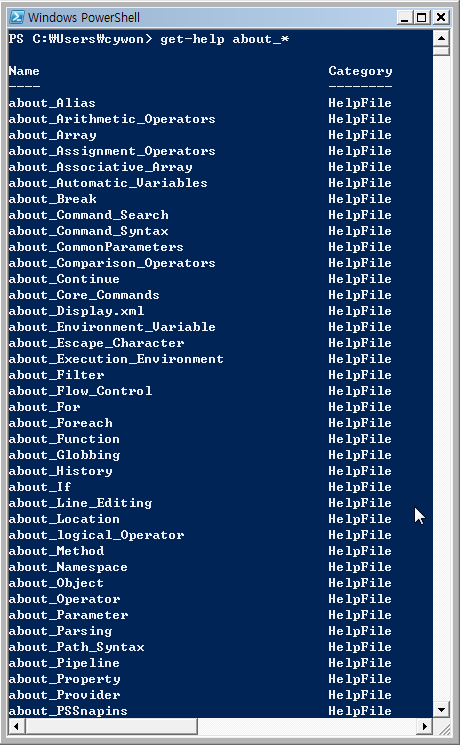Click the Windows PowerShell title bar text

[x=84, y=18]
